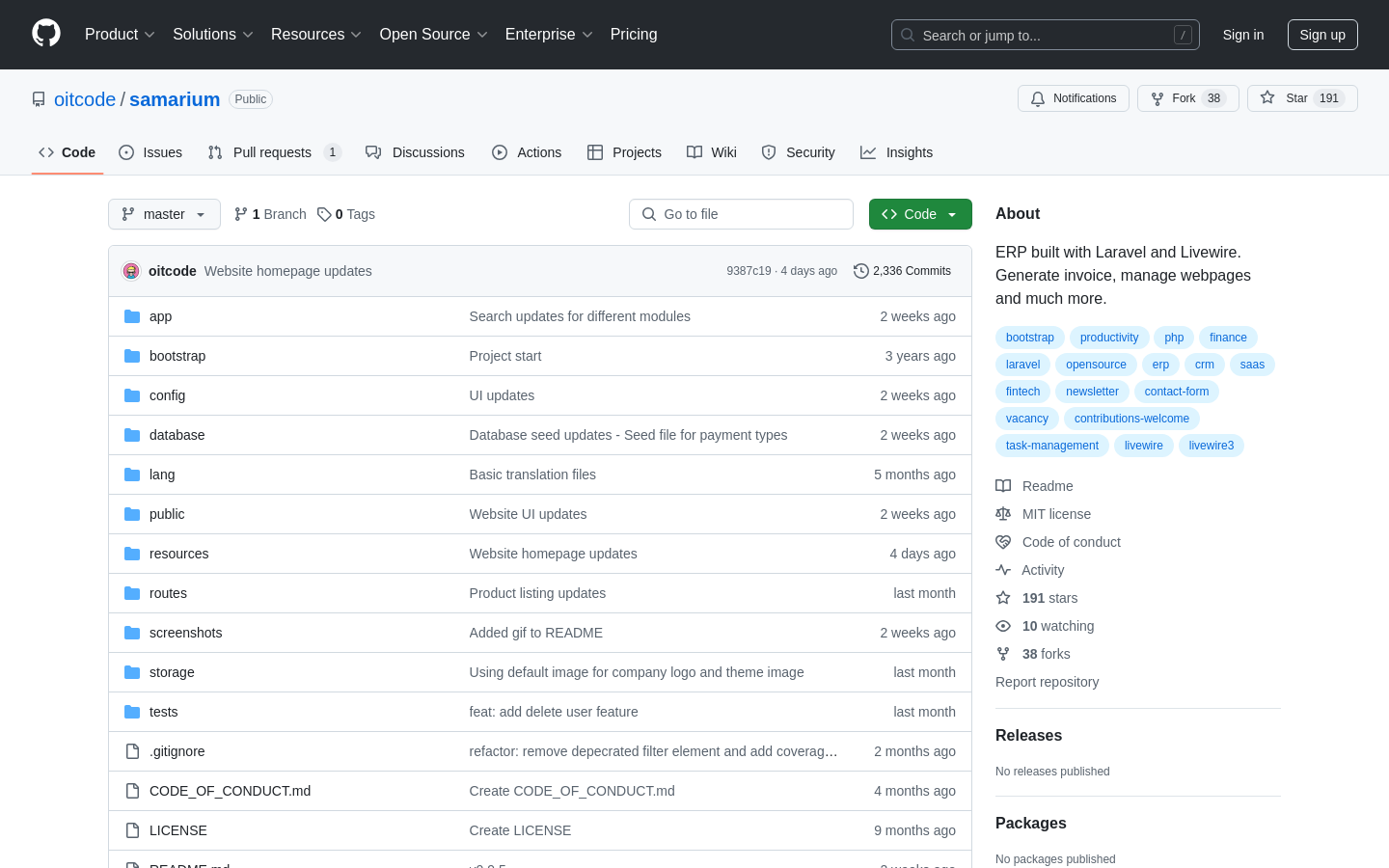Open the tests folder icon
1389x868 pixels.
132,712
